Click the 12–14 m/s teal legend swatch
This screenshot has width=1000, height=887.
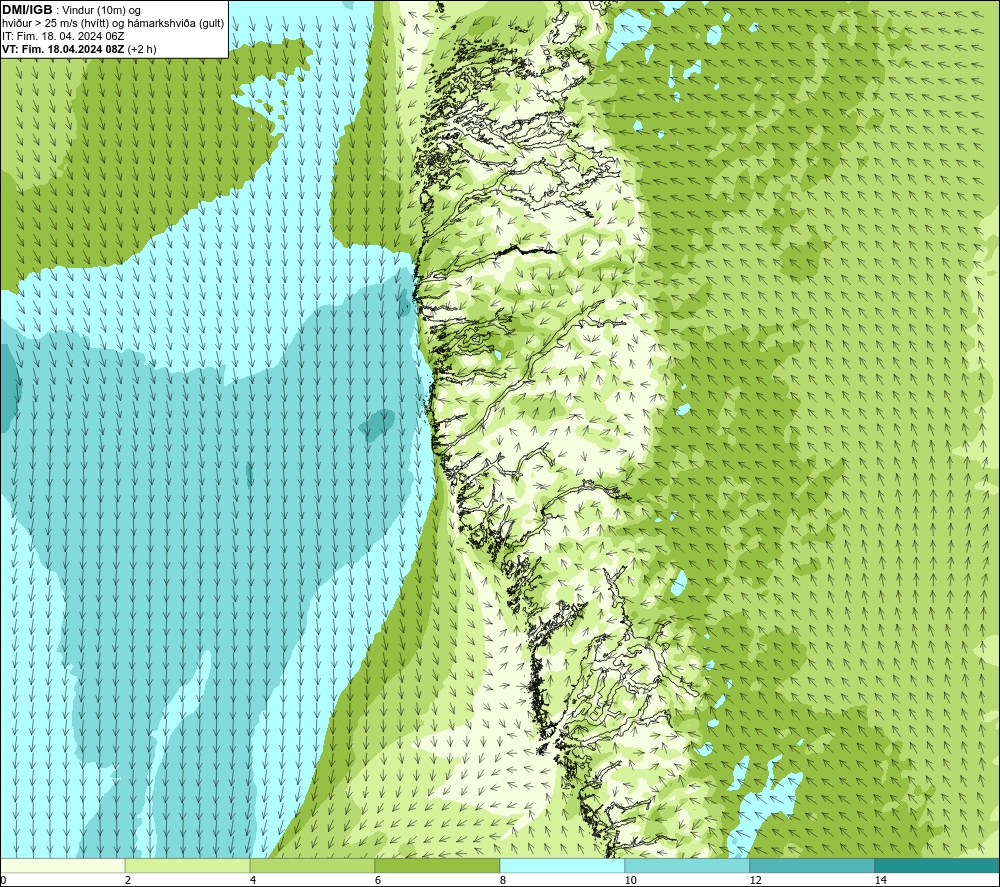coord(812,865)
